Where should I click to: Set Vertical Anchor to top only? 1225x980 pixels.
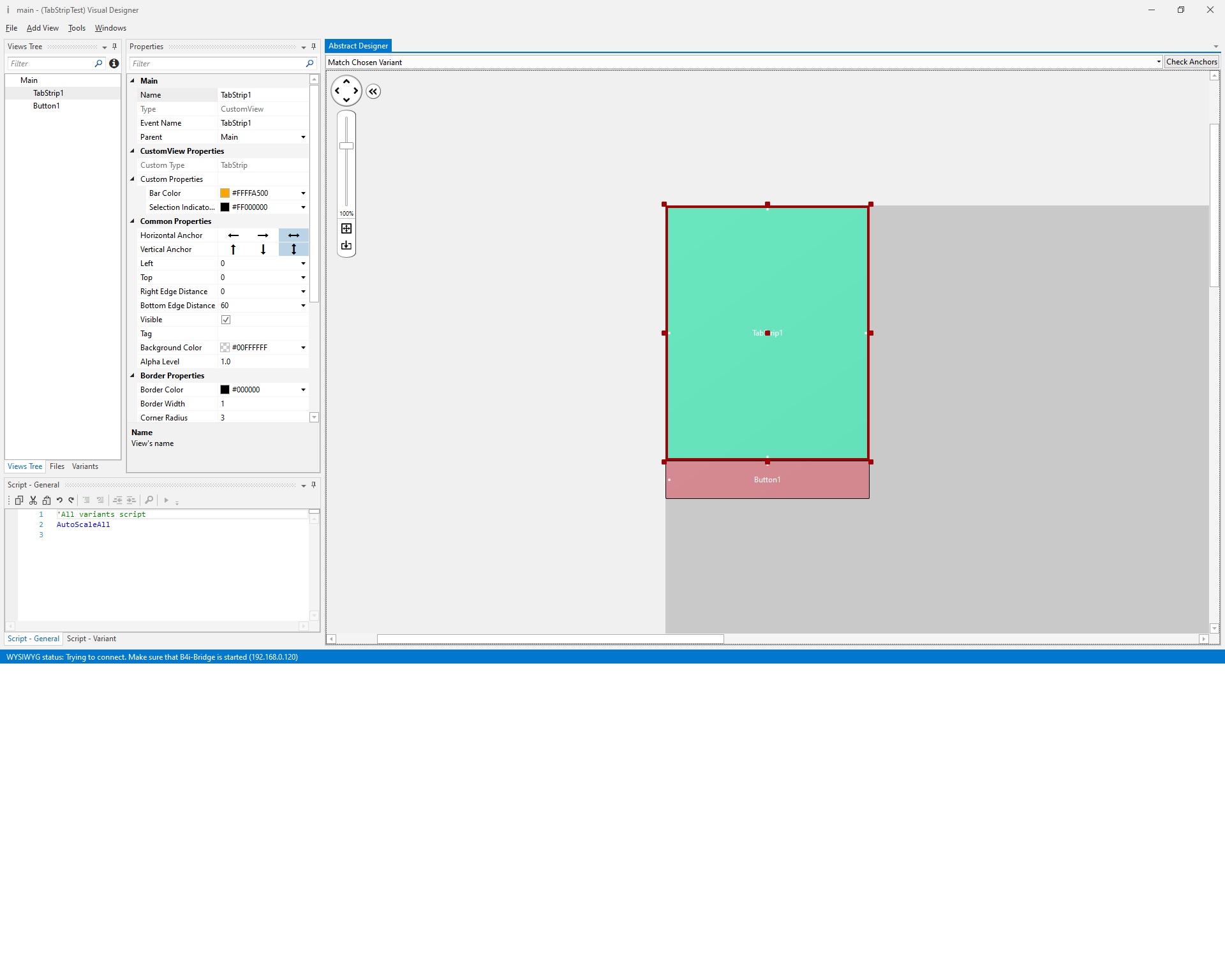click(x=234, y=249)
